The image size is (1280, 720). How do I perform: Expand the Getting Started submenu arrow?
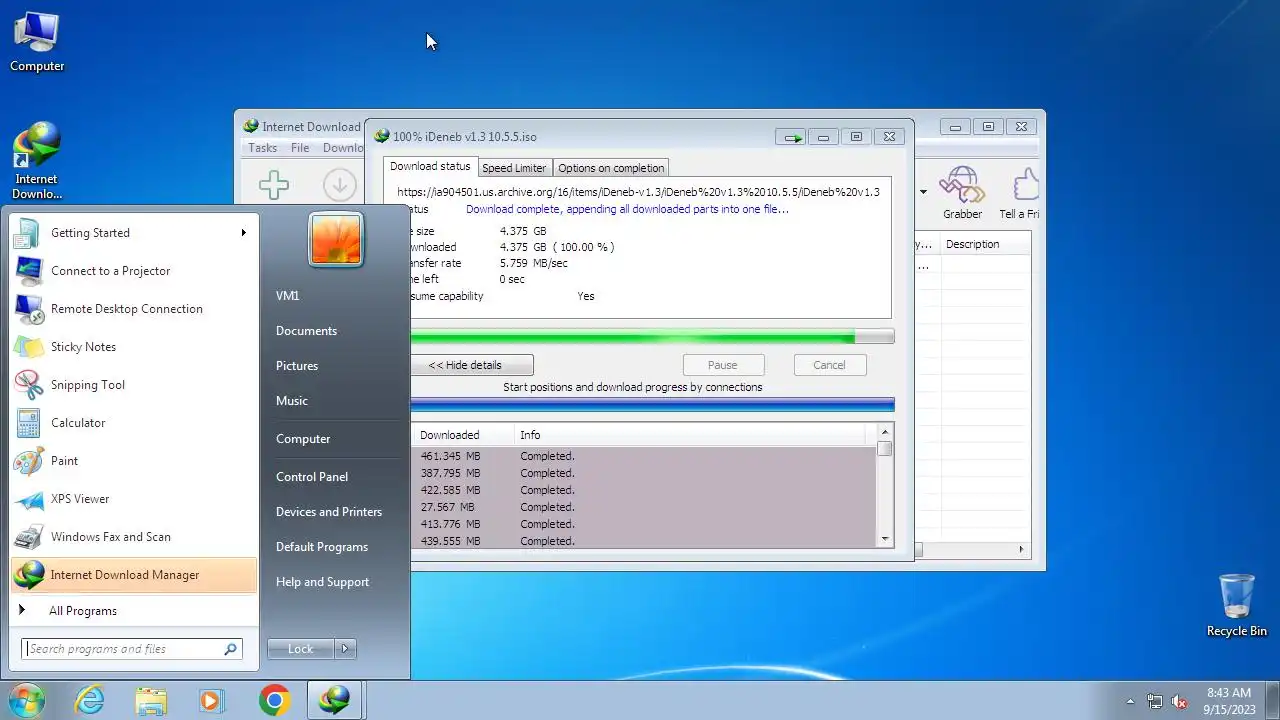(x=243, y=233)
